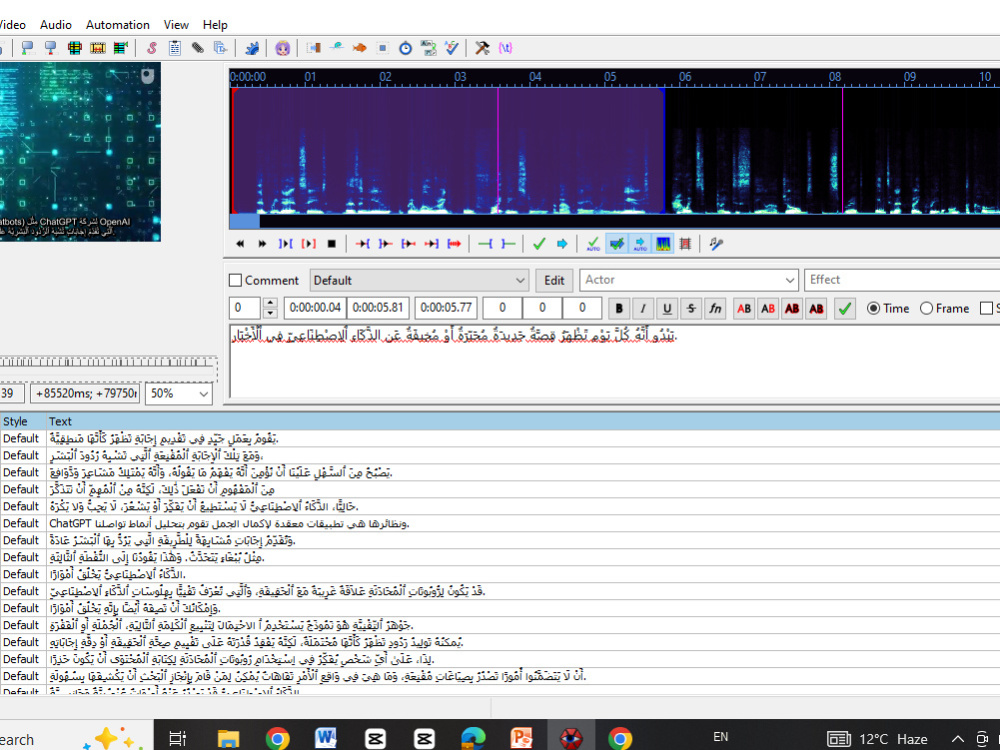The width and height of the screenshot is (1000, 750).
Task: Toggle strikeout S button
Action: [691, 309]
